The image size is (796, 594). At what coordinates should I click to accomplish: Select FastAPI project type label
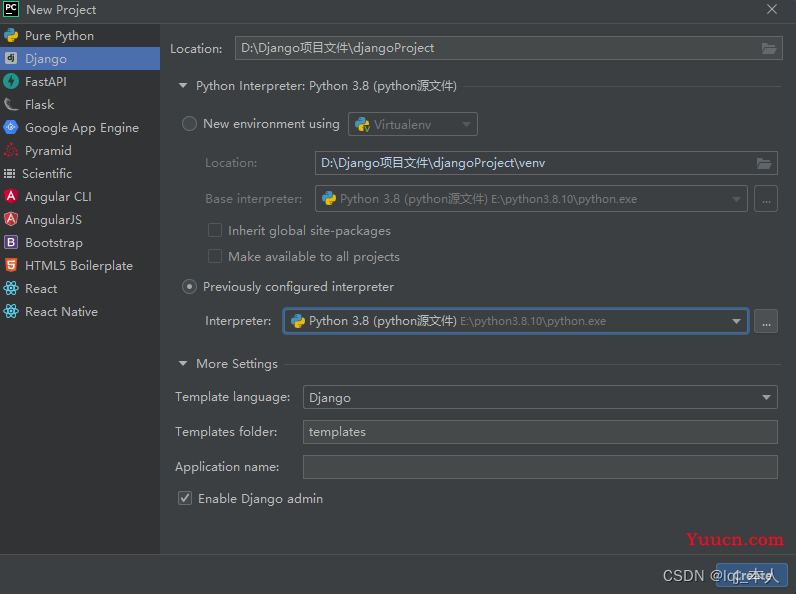pos(46,82)
